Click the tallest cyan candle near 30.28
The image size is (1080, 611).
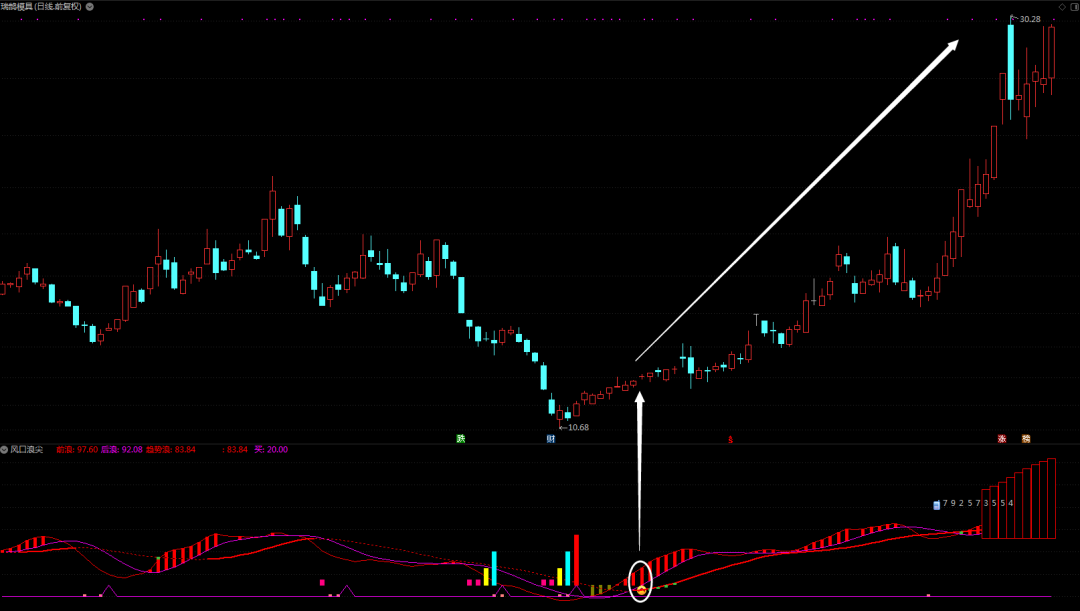[x=1010, y=62]
